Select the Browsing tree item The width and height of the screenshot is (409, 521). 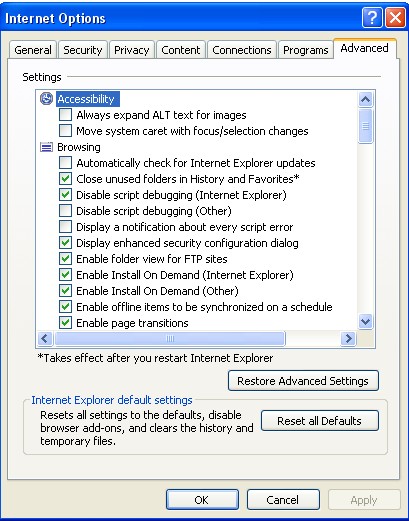pos(79,147)
